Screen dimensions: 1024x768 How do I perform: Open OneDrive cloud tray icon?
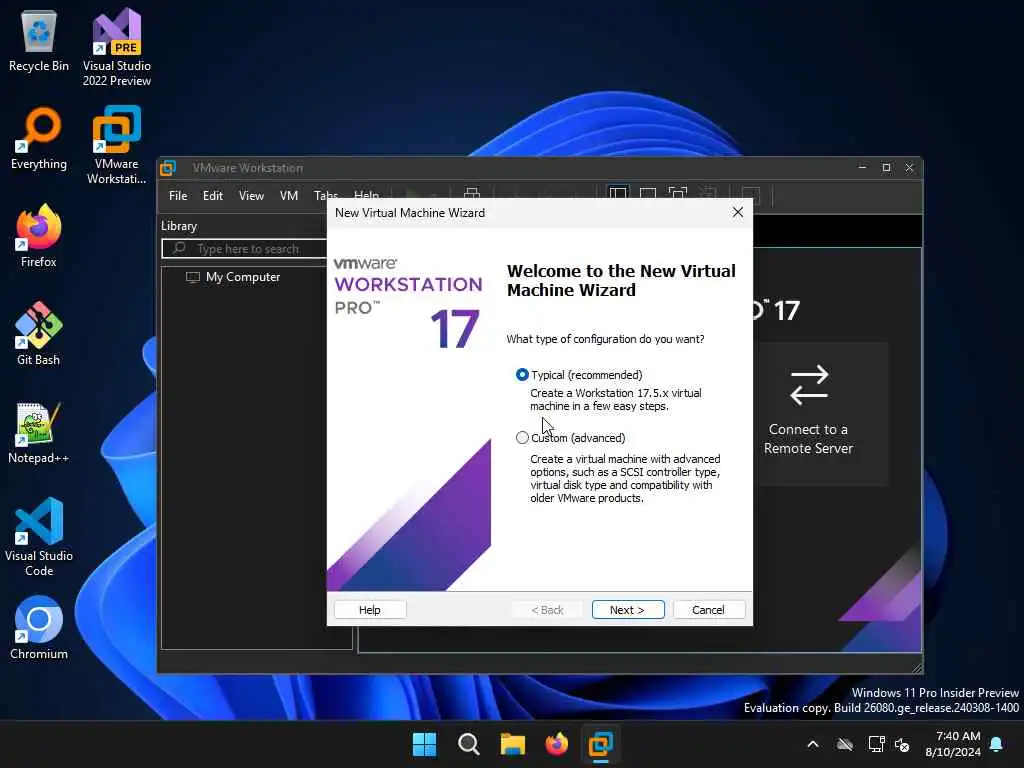click(845, 744)
